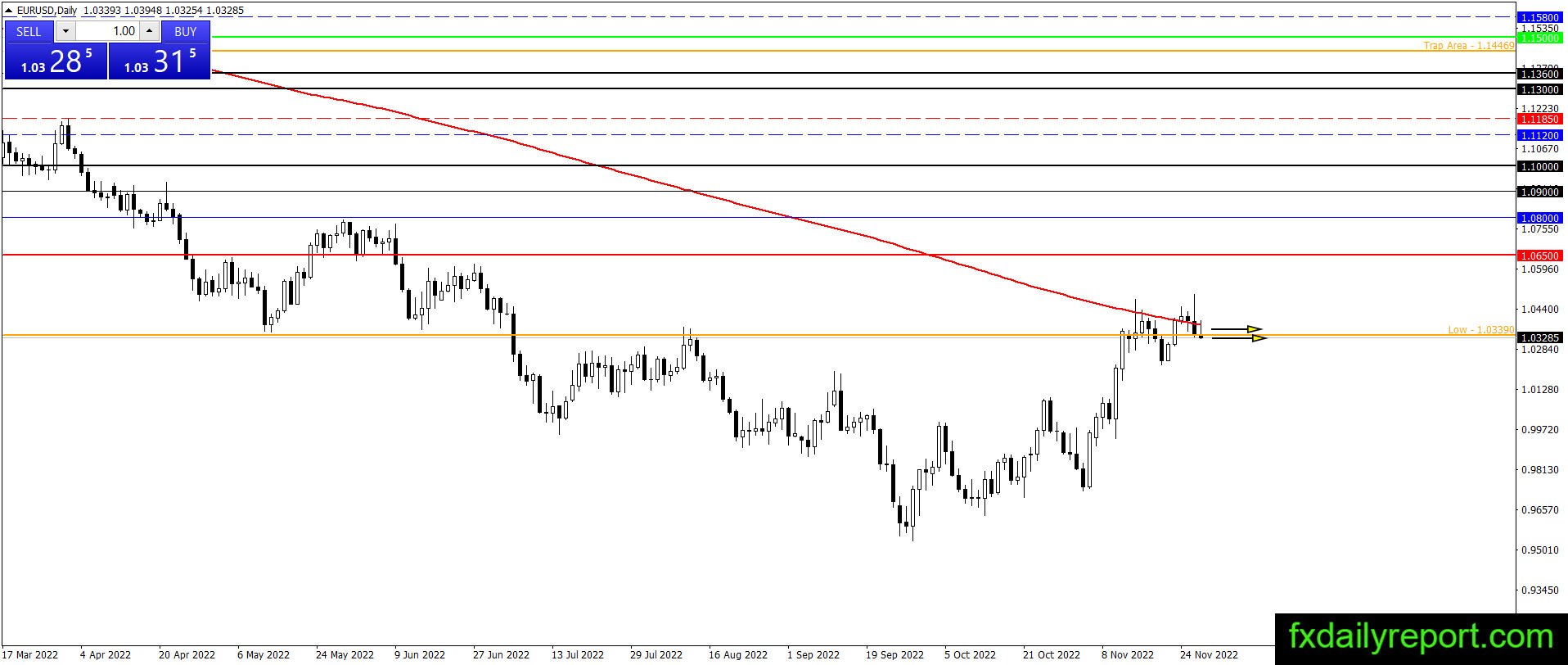Click the EURUSD,Daily chart title
The height and width of the screenshot is (665, 1568).
pos(47,11)
